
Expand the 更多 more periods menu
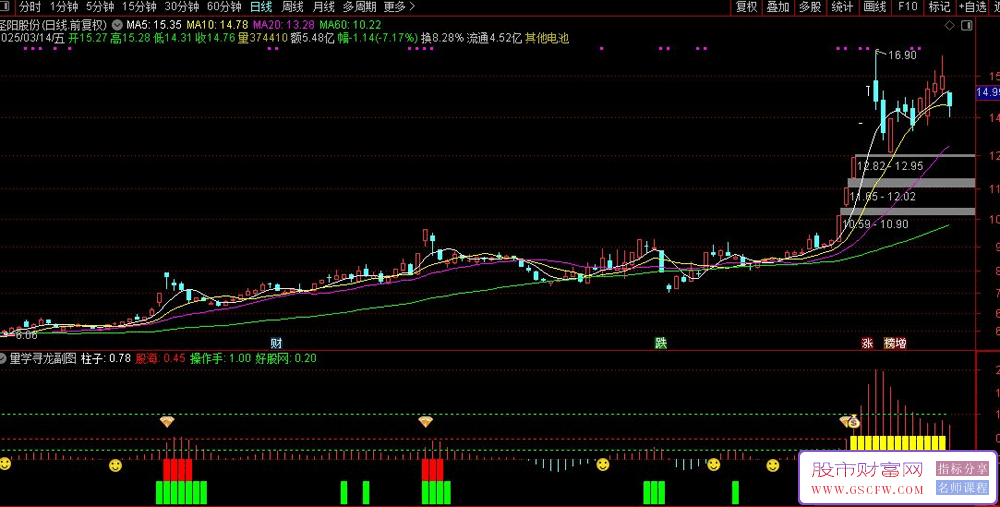399,7
